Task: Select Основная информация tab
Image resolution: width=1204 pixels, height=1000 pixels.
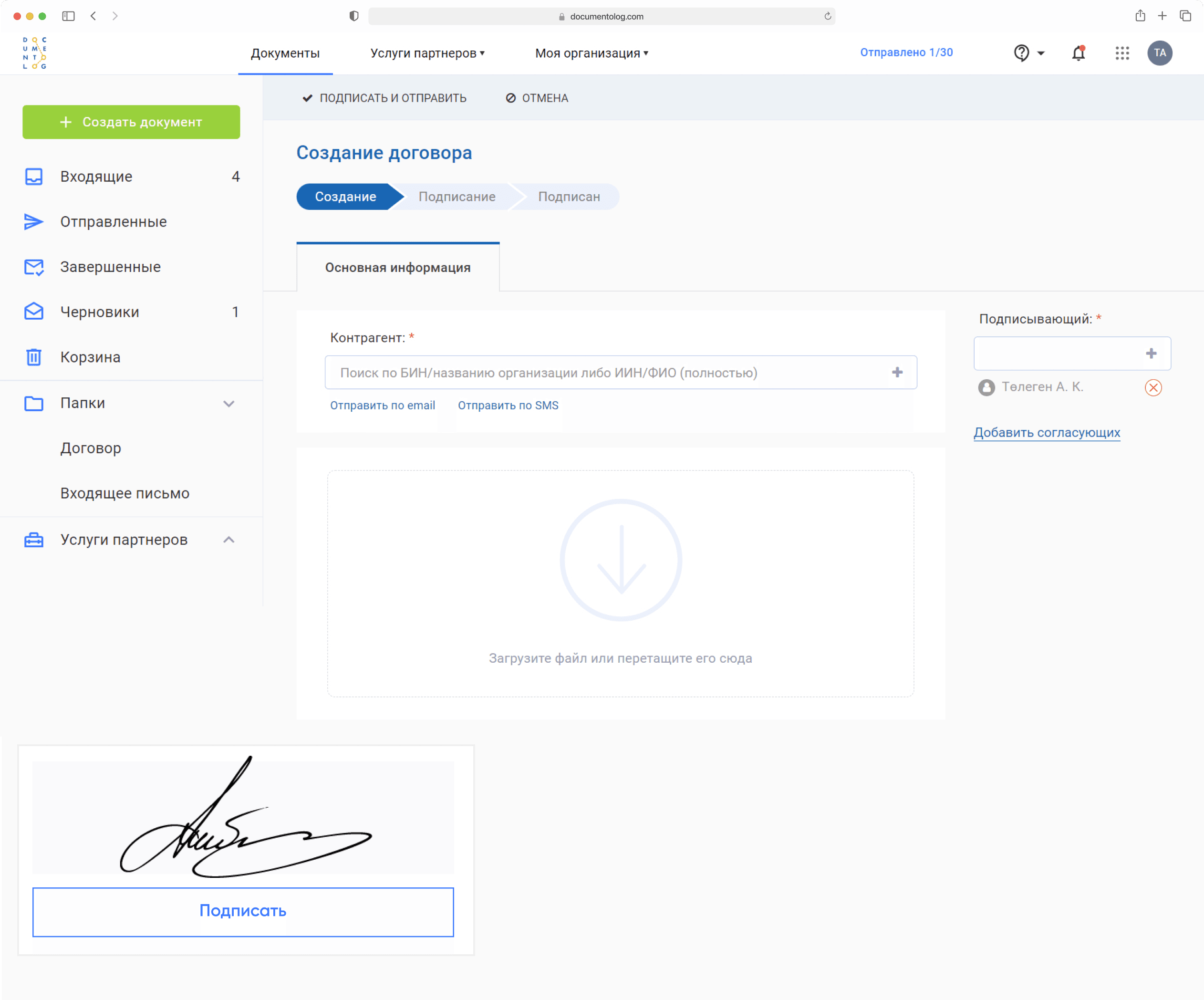Action: 398,268
